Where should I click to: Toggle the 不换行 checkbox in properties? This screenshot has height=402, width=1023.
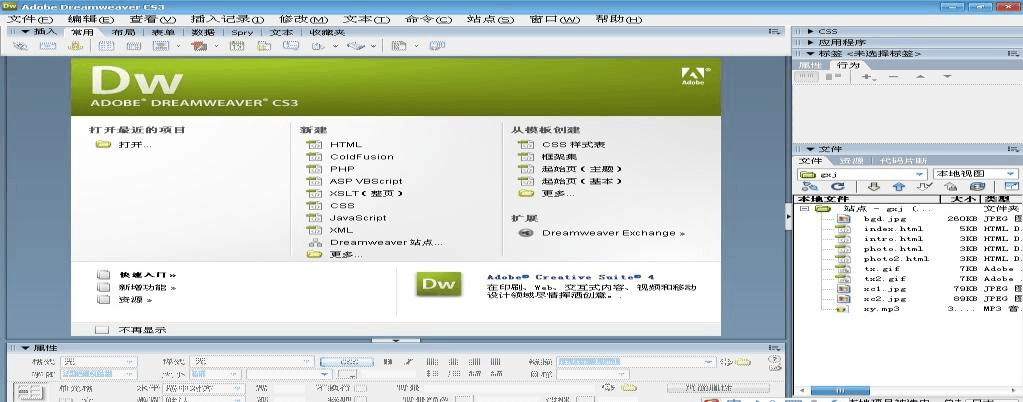point(360,387)
